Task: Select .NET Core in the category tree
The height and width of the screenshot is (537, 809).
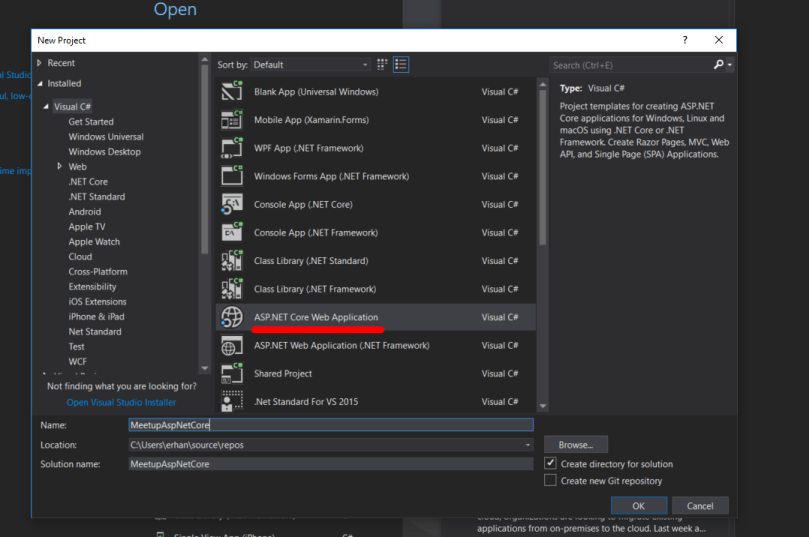Action: pyautogui.click(x=88, y=182)
